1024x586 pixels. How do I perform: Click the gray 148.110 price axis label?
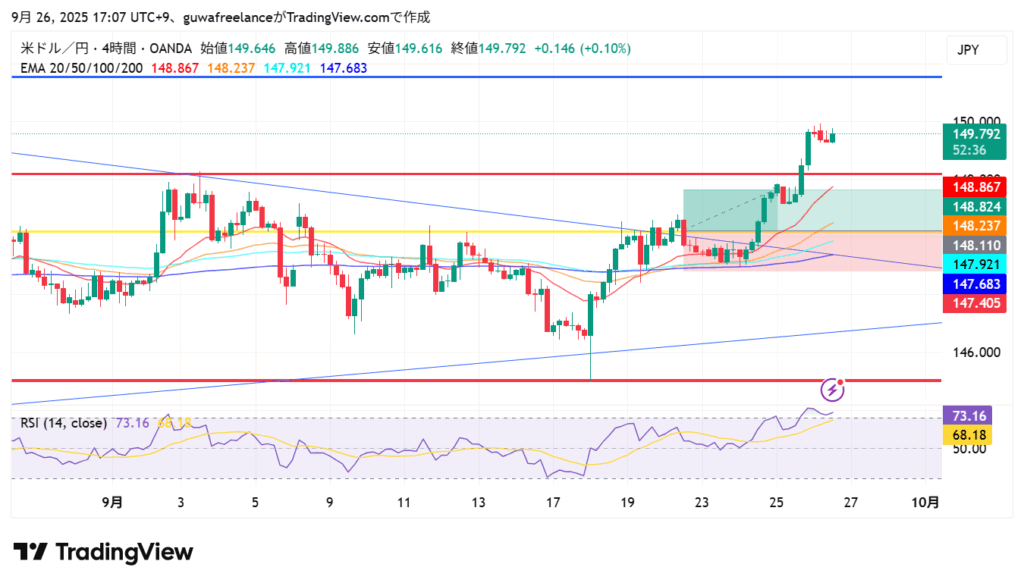[x=977, y=245]
